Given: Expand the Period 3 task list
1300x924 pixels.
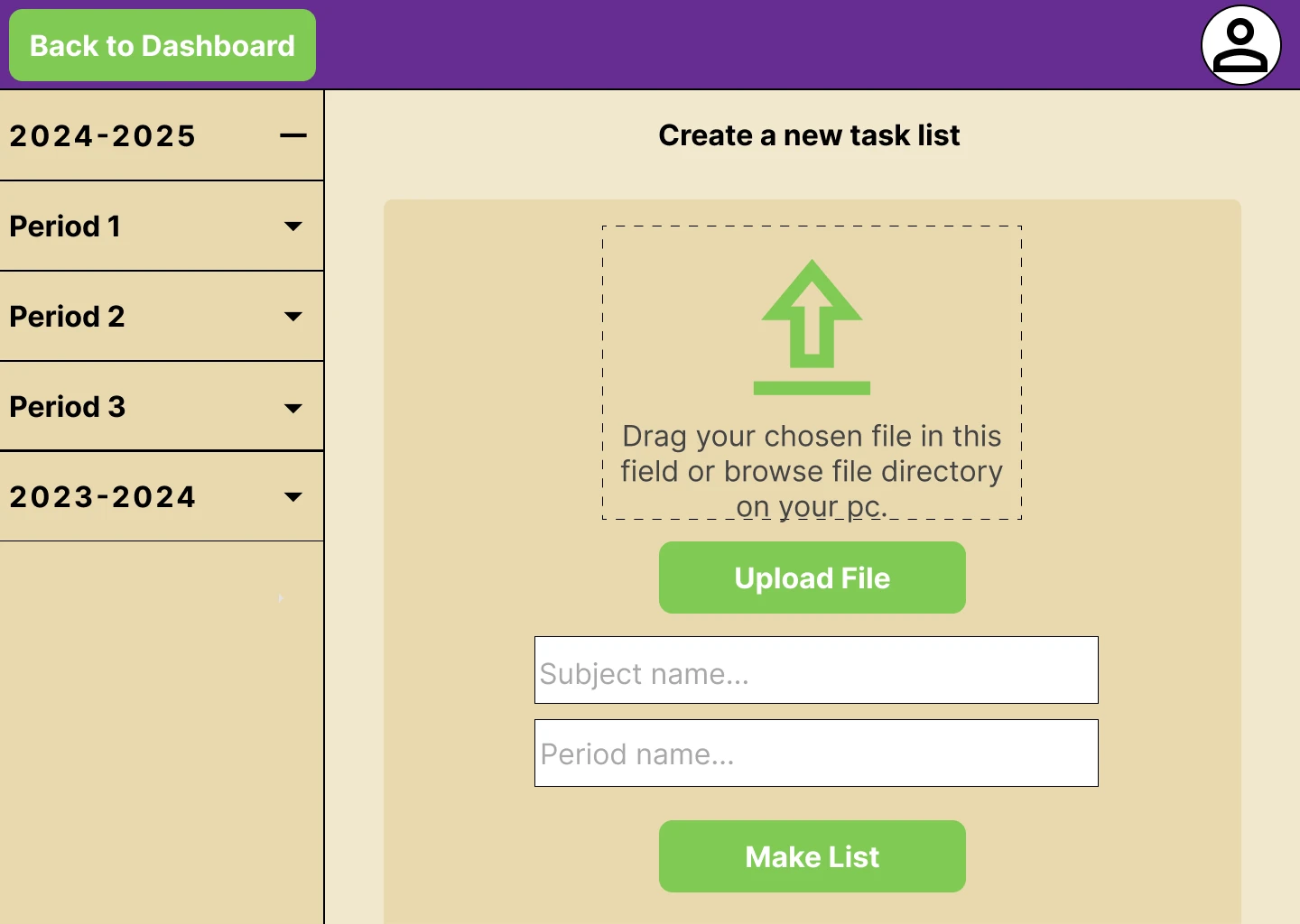Looking at the screenshot, I should [292, 408].
